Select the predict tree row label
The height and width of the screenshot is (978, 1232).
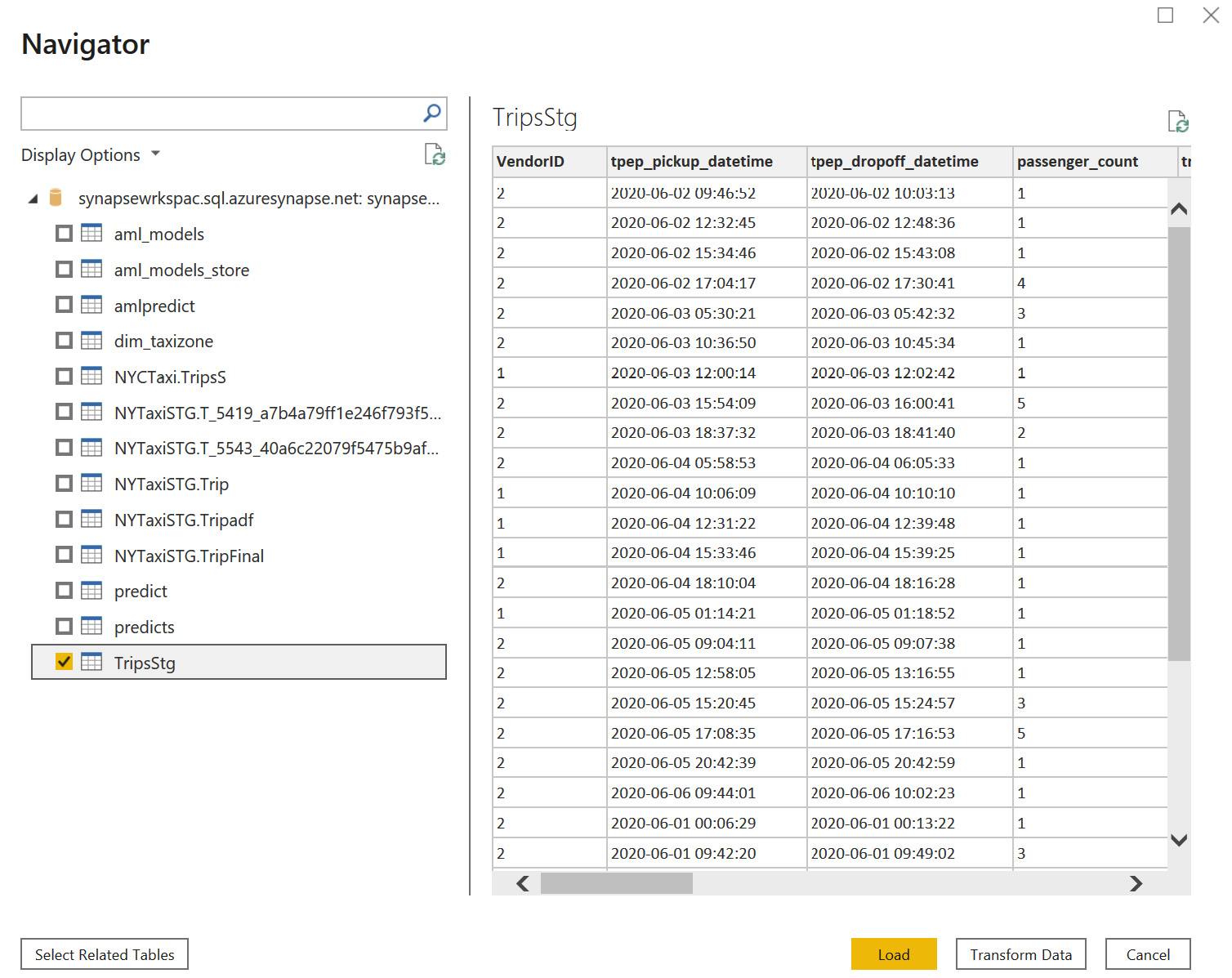[141, 591]
